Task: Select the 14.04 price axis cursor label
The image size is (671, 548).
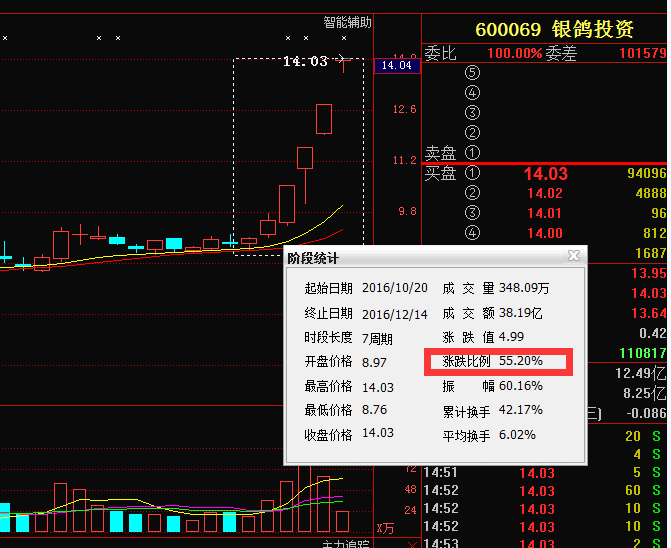Action: coord(397,65)
